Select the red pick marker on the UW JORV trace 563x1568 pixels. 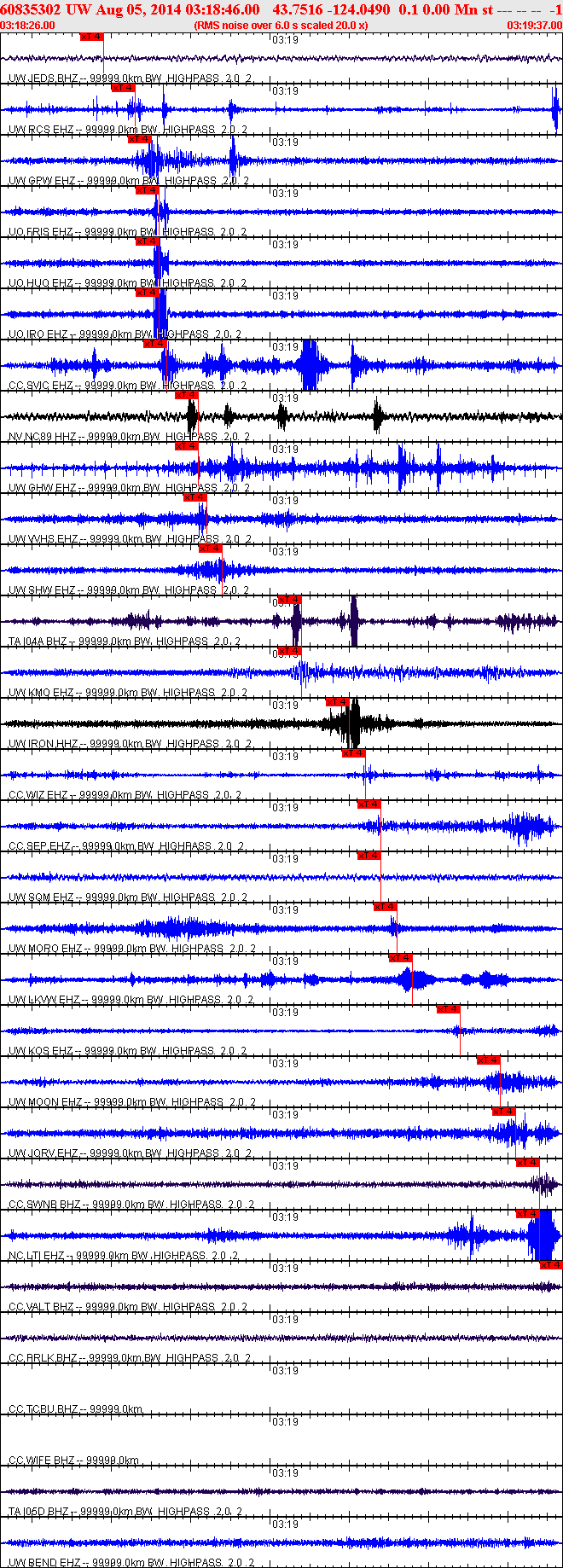tap(504, 1112)
